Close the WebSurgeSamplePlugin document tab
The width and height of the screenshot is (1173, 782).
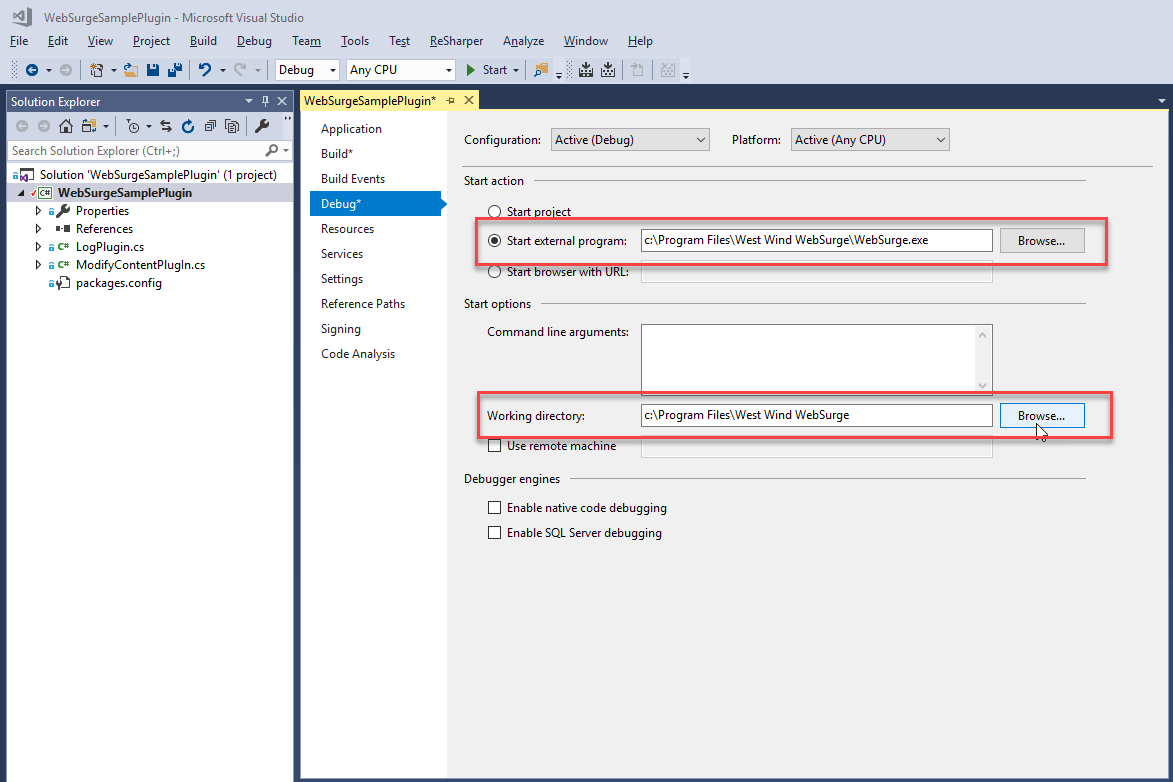click(x=469, y=100)
